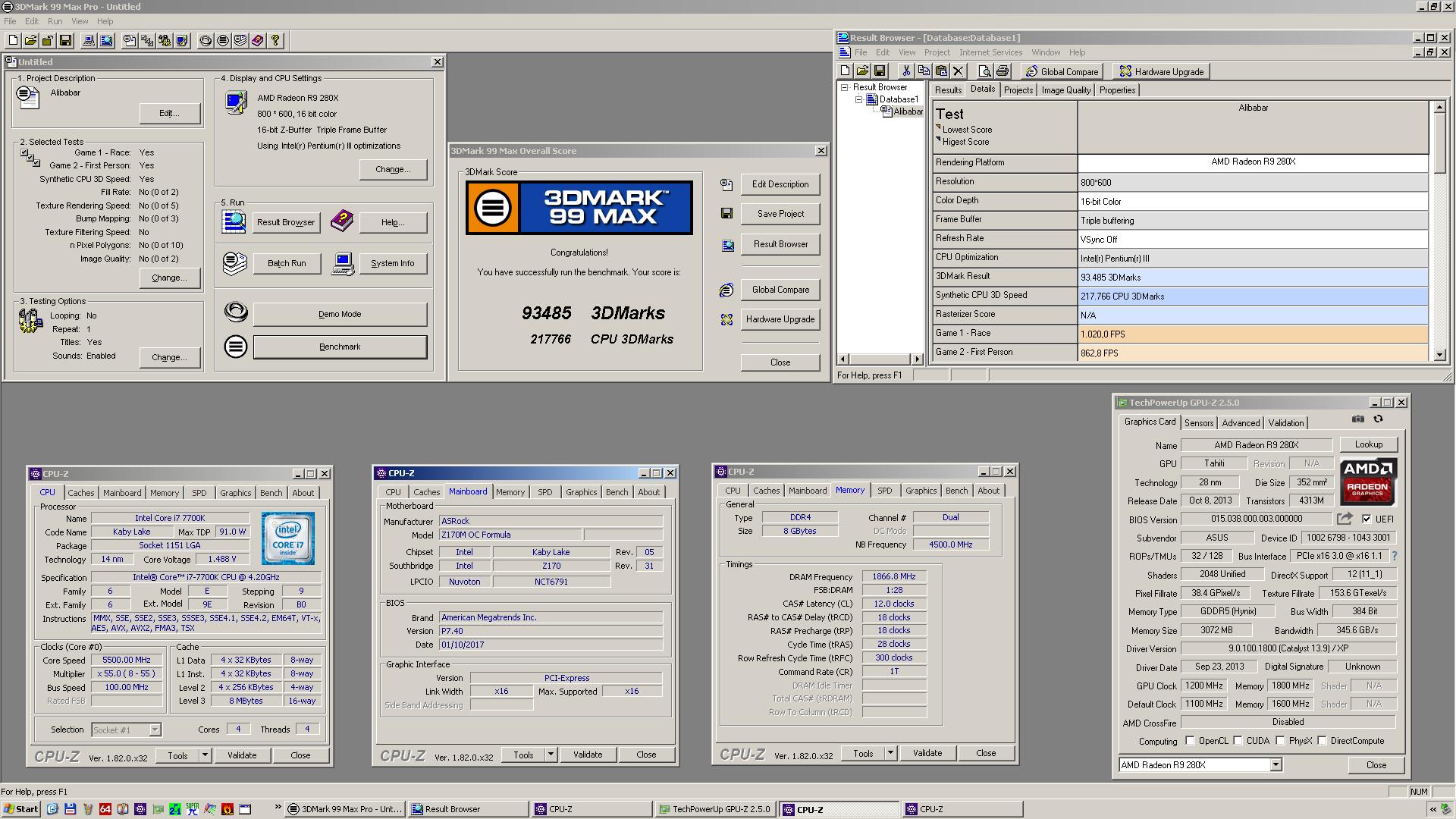
Task: Click the Cut scissors icon in Result Browser
Action: click(x=905, y=71)
